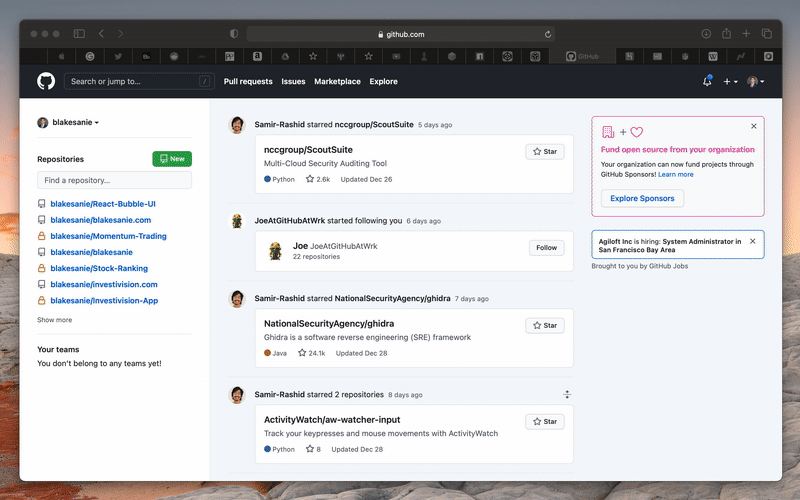Switch to the YouTube pinned tab

(396, 57)
